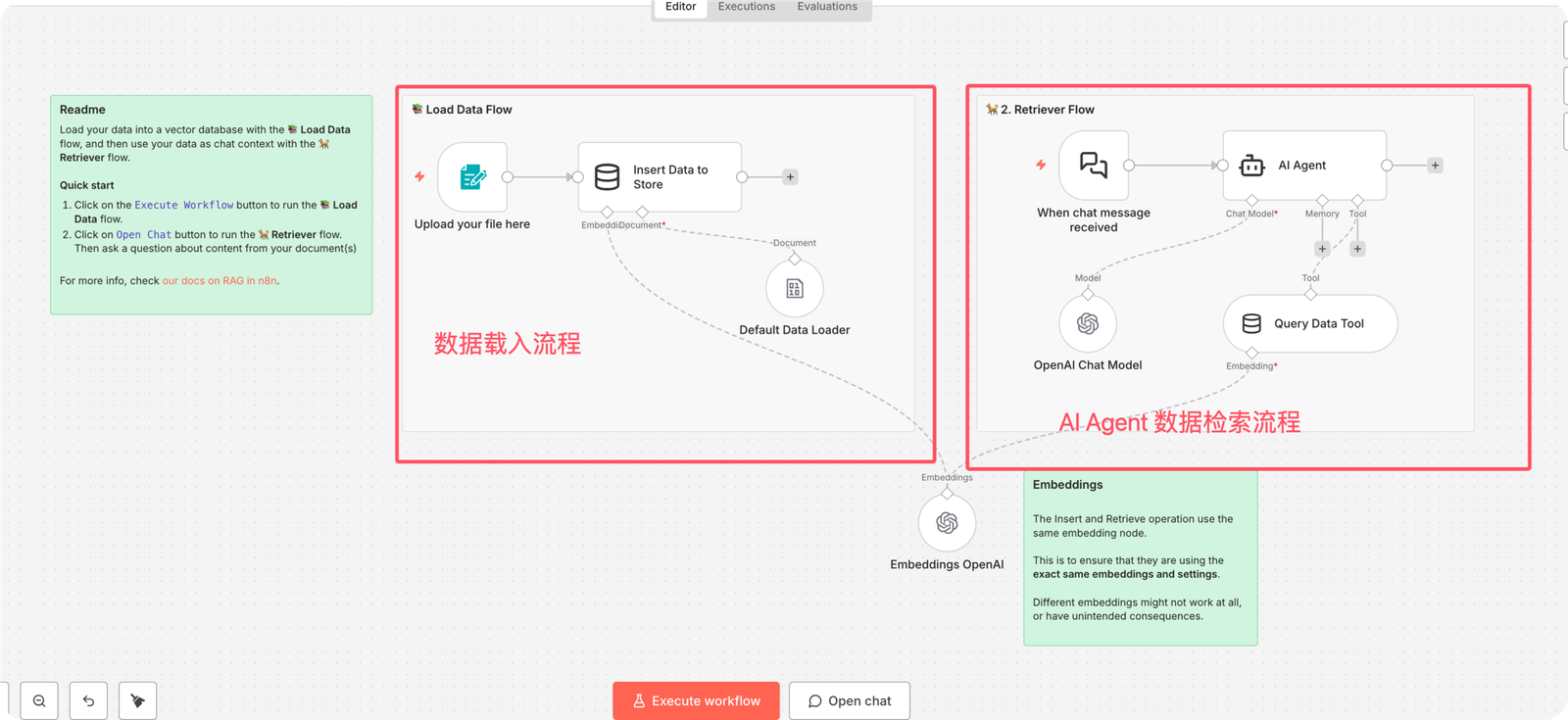Add another Tool to AI Agent
The height and width of the screenshot is (720, 1568).
coord(1357,249)
